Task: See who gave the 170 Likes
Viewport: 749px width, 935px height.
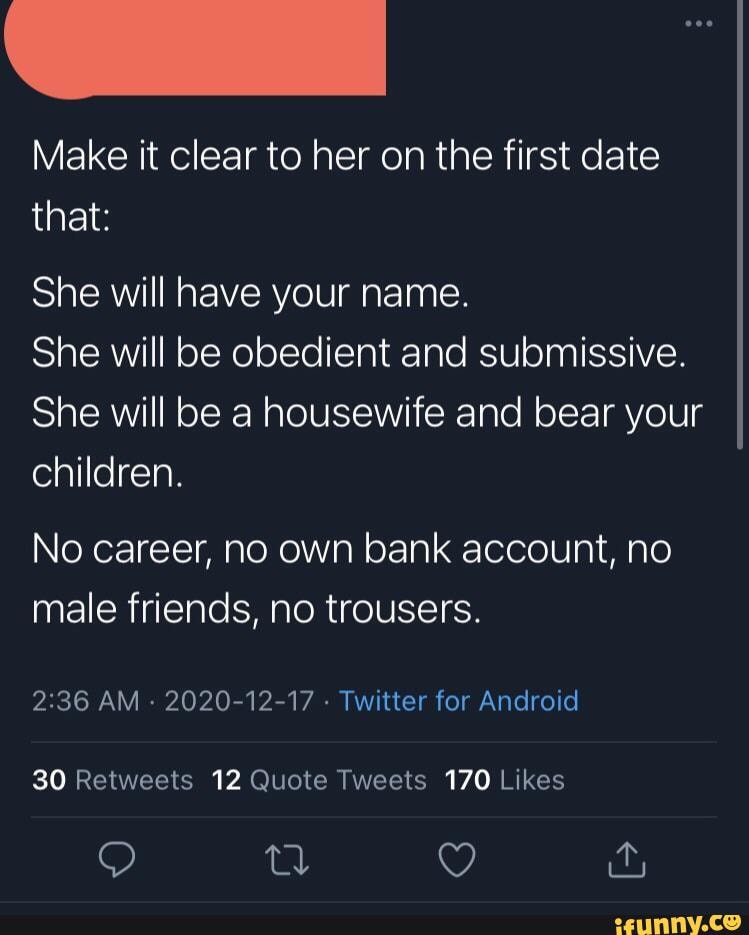Action: (x=505, y=779)
